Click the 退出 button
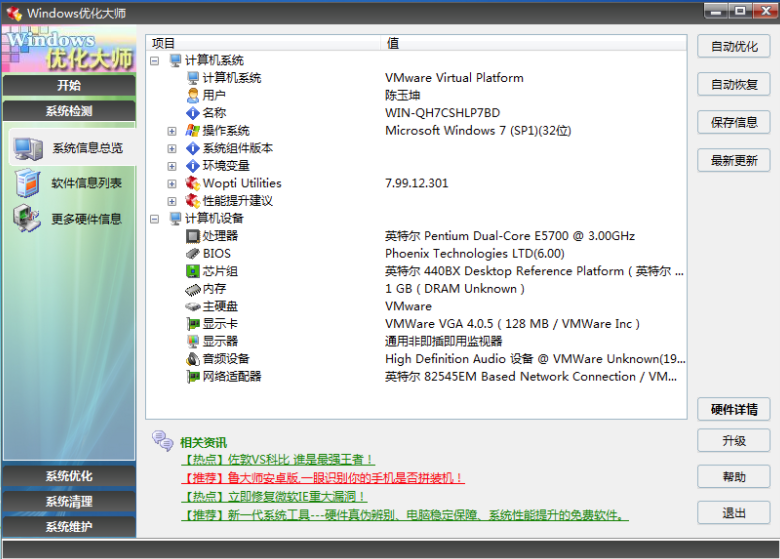The image size is (780, 559). (734, 513)
